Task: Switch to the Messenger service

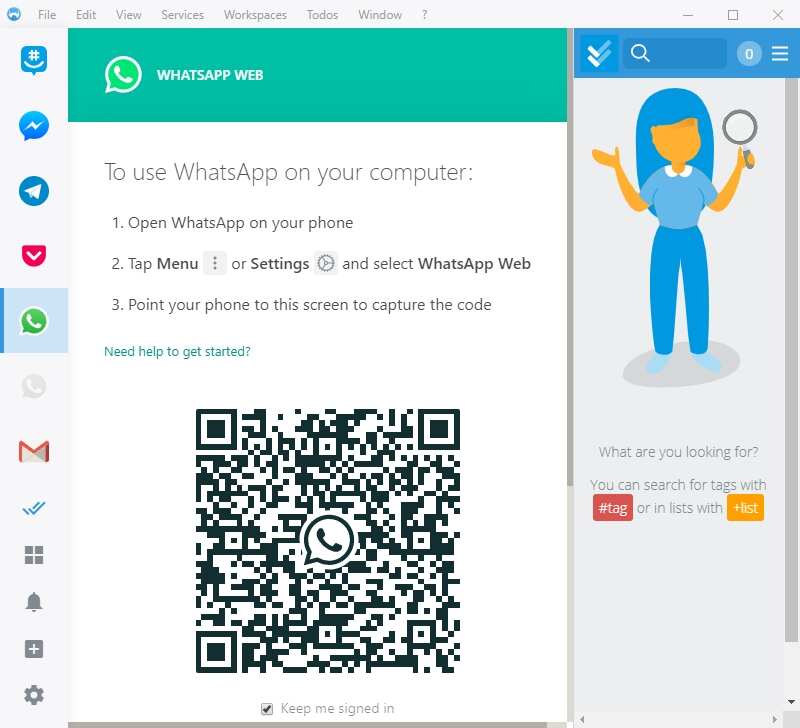Action: (33, 126)
